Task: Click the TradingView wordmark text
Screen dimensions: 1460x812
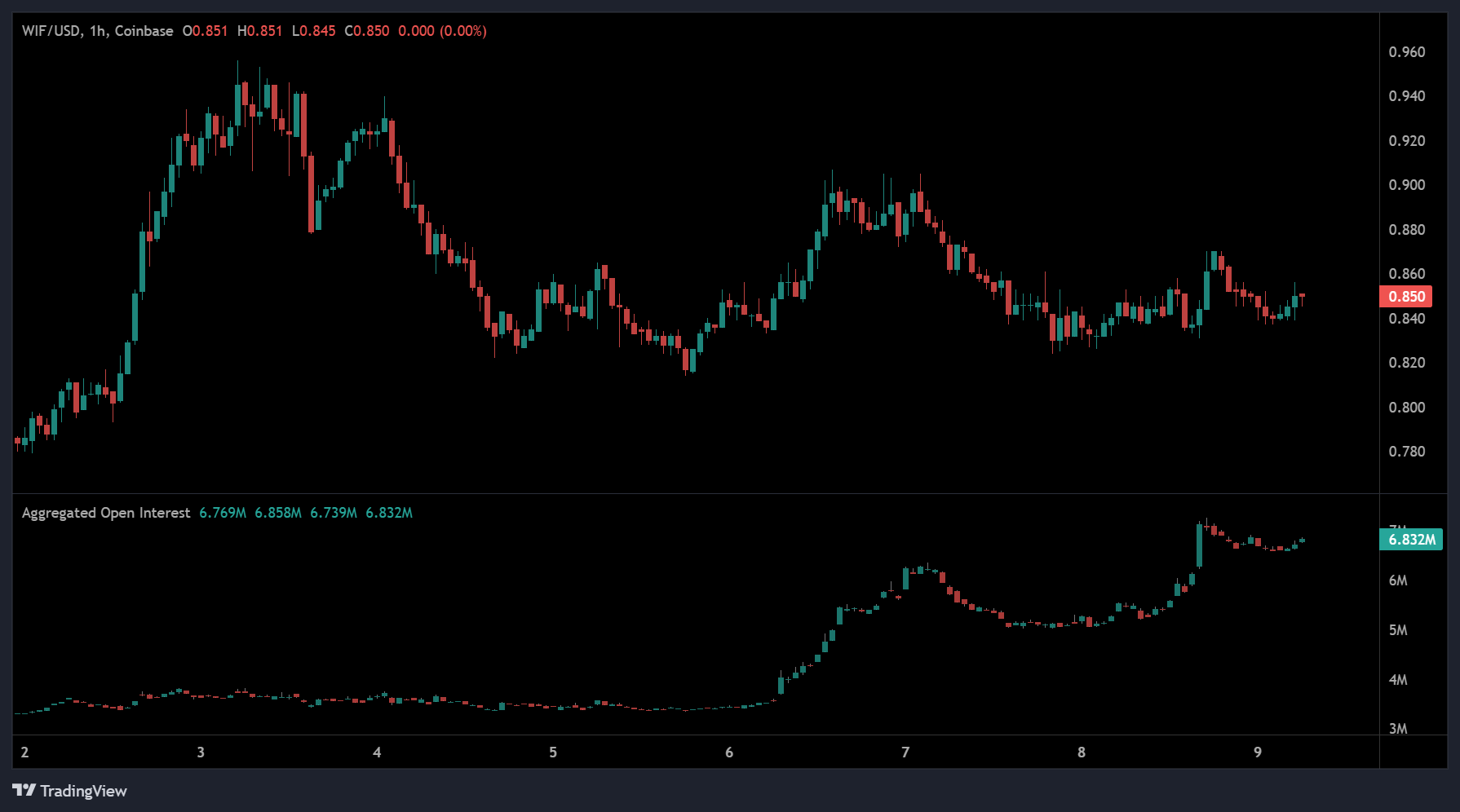Action: (83, 791)
